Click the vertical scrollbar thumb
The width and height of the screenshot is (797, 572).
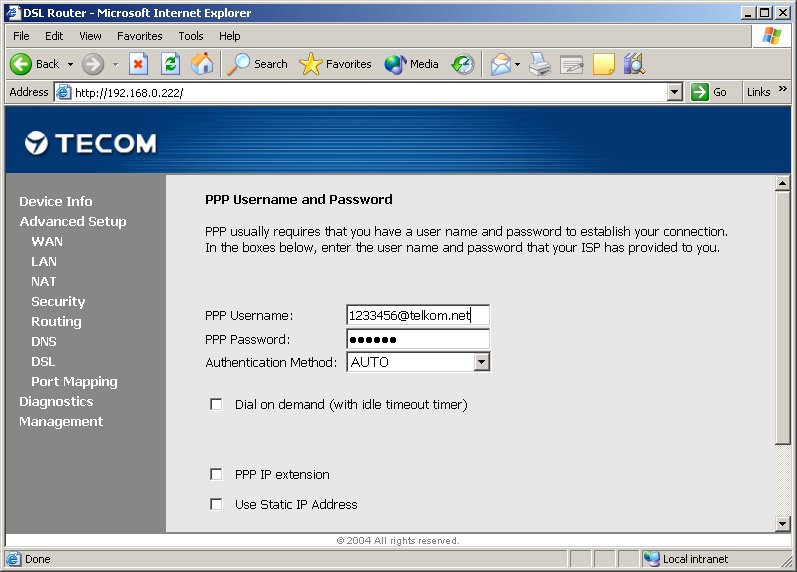coord(783,318)
